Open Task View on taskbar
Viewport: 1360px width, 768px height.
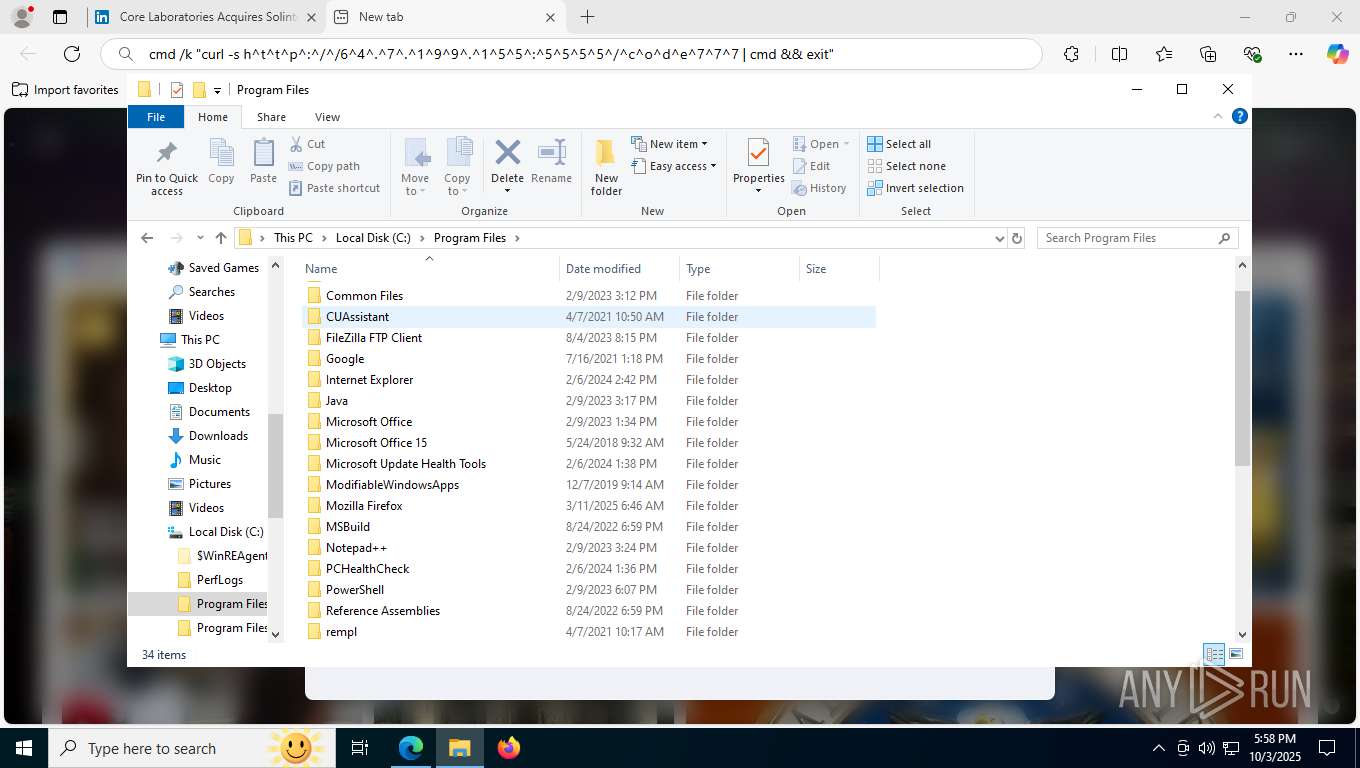360,748
